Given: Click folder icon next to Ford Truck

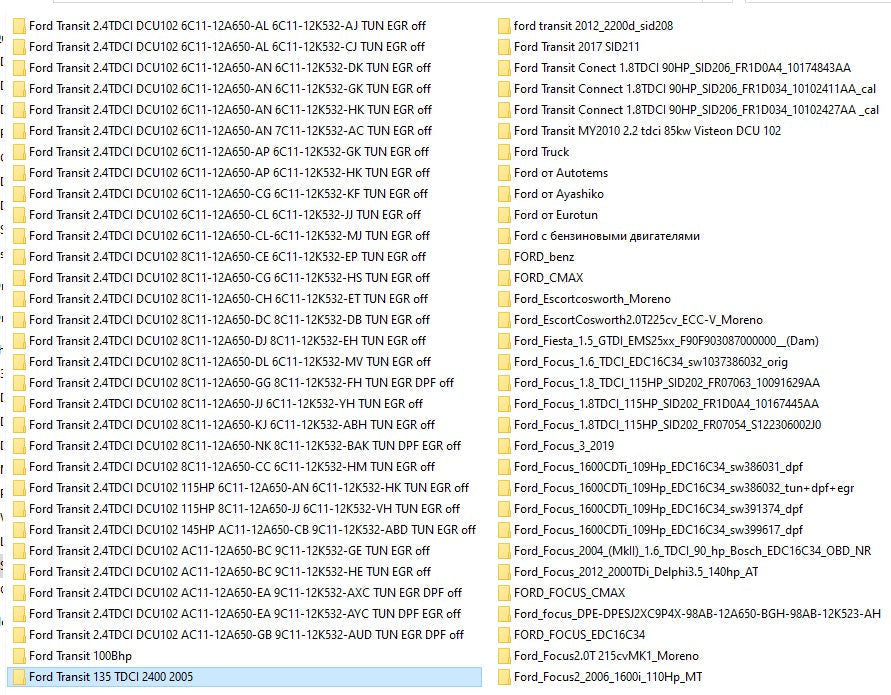Looking at the screenshot, I should (503, 152).
